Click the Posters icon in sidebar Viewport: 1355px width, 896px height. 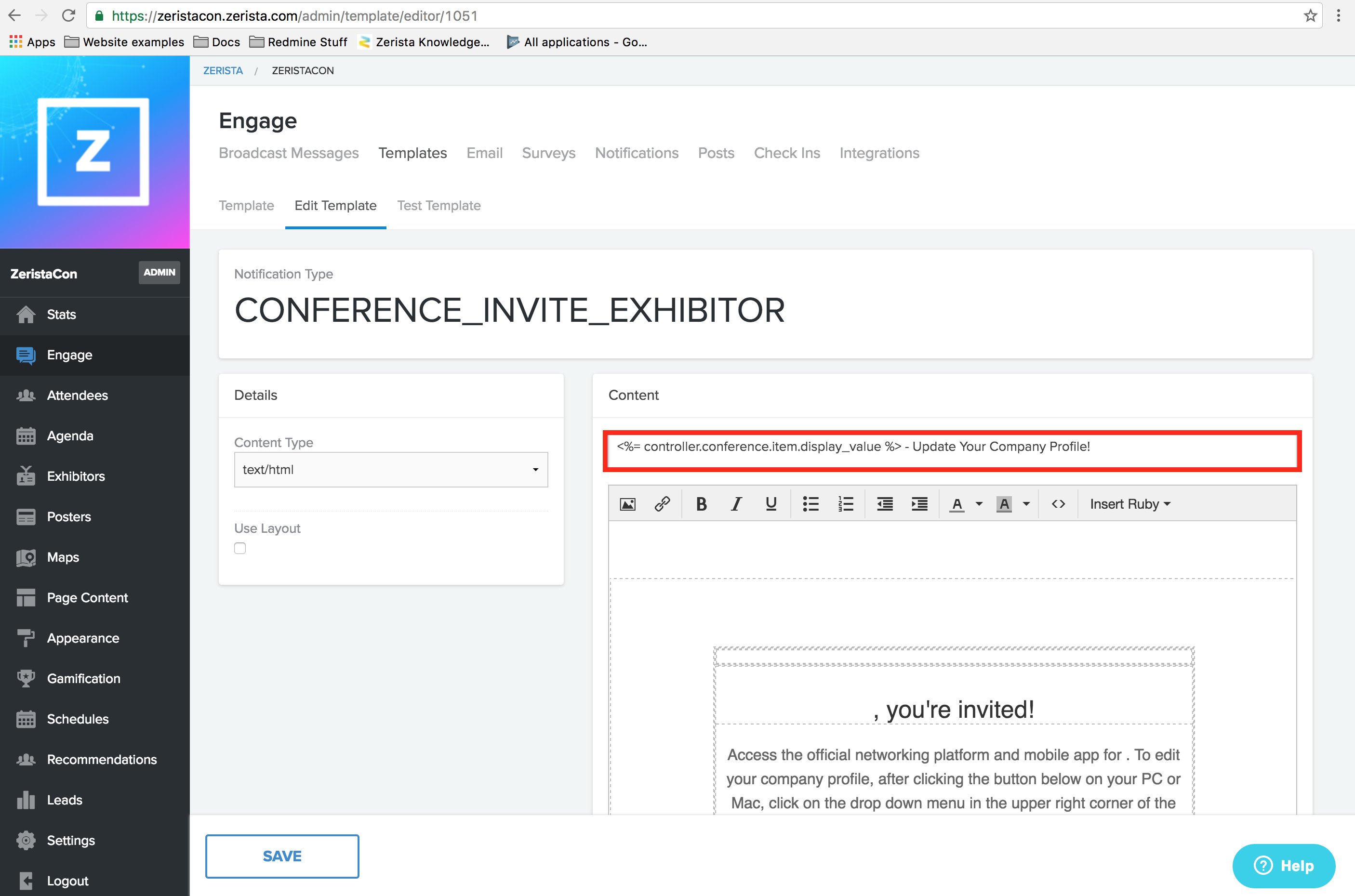click(x=26, y=516)
